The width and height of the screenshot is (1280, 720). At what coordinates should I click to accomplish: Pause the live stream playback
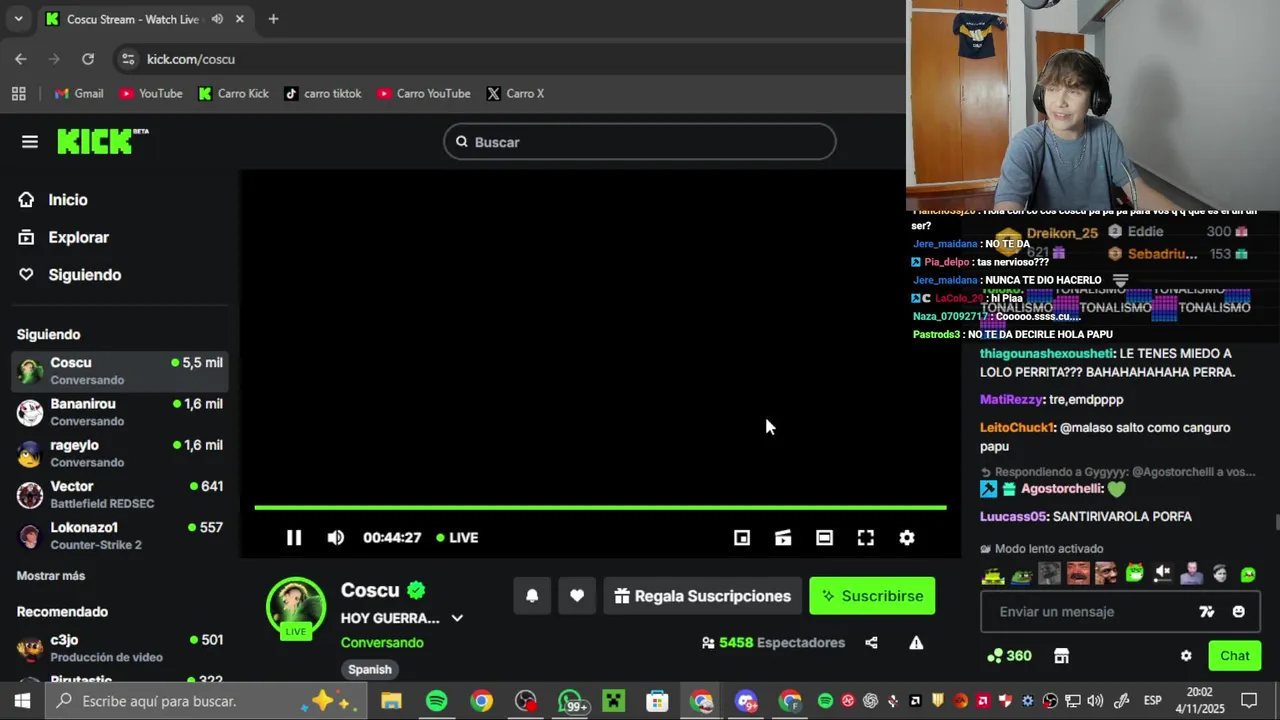click(x=294, y=538)
